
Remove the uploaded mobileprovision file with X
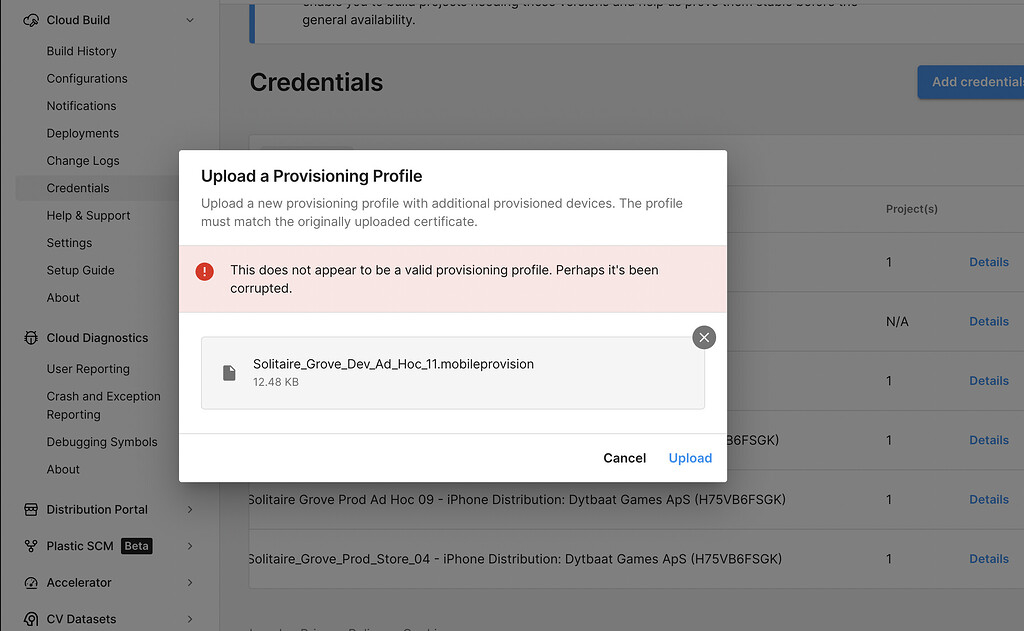704,337
